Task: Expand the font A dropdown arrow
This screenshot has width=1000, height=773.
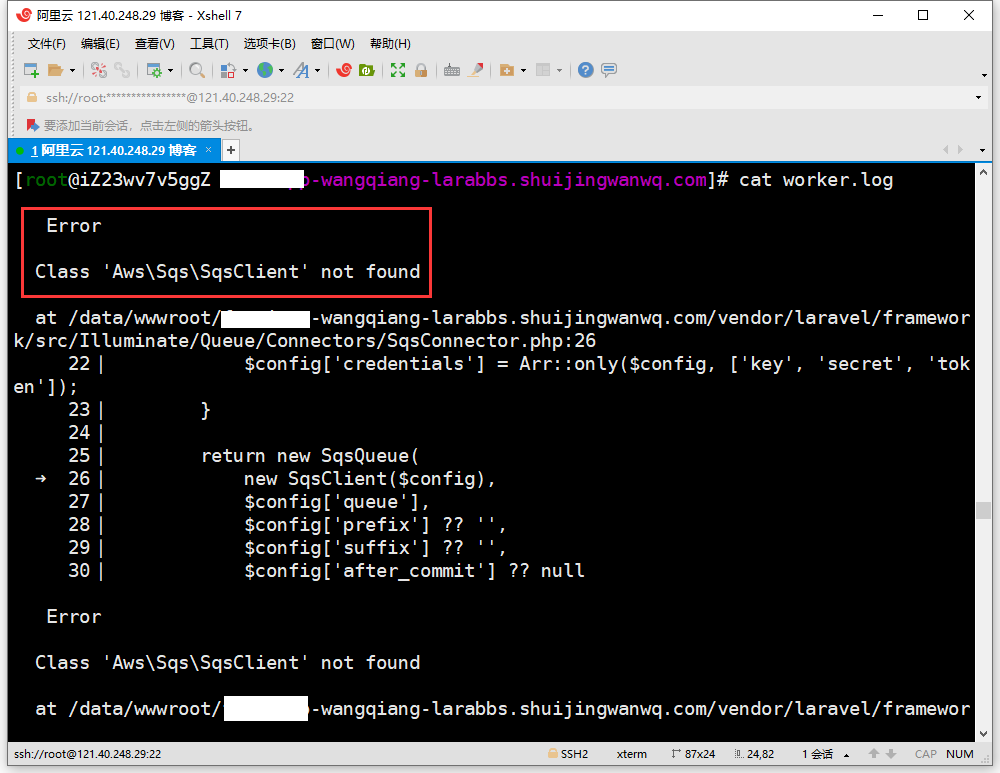Action: (317, 71)
